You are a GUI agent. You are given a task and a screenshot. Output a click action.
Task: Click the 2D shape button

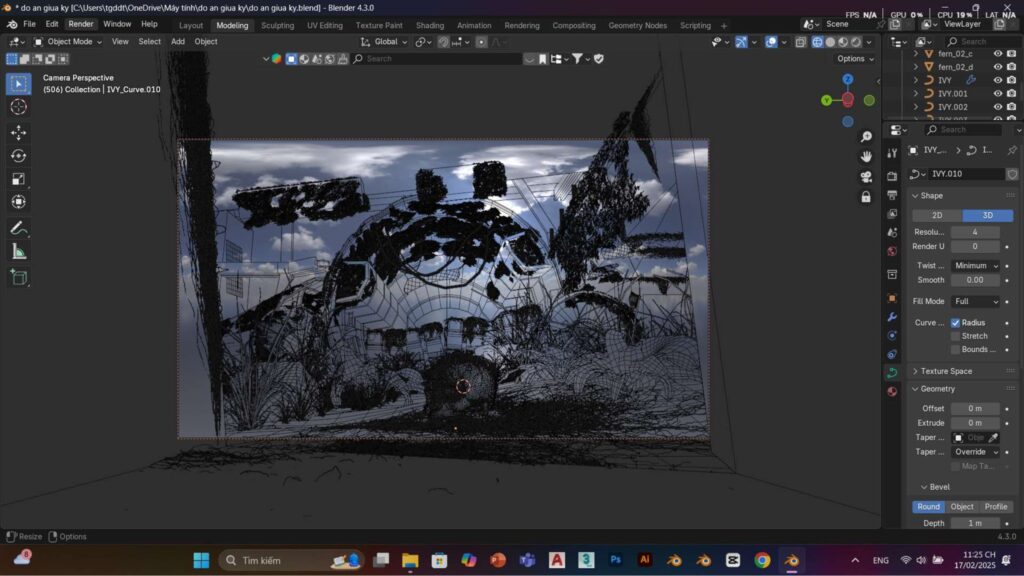(x=937, y=215)
